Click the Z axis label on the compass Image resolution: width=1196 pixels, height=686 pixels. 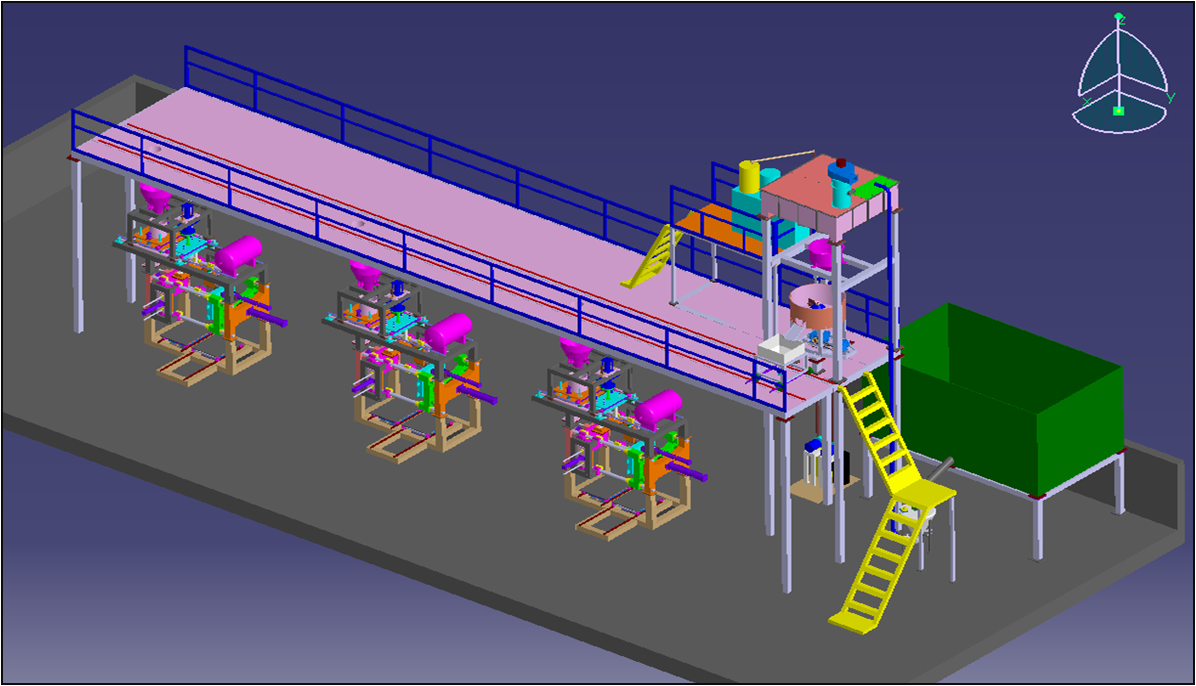coord(1121,20)
